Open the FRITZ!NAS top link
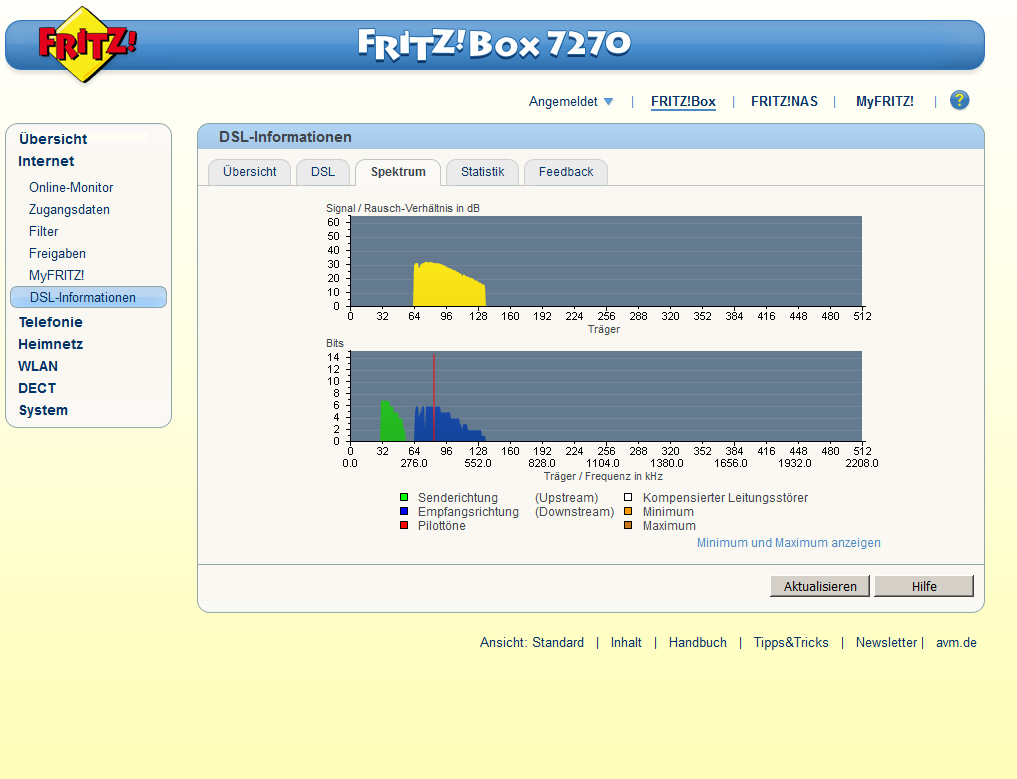 pyautogui.click(x=784, y=102)
